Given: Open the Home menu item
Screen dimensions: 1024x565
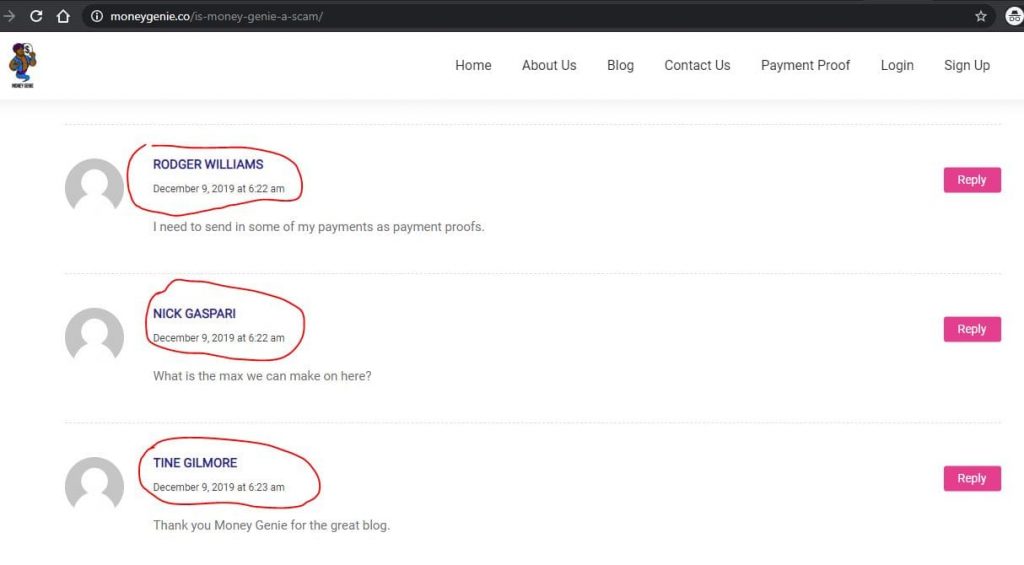Looking at the screenshot, I should (x=473, y=65).
